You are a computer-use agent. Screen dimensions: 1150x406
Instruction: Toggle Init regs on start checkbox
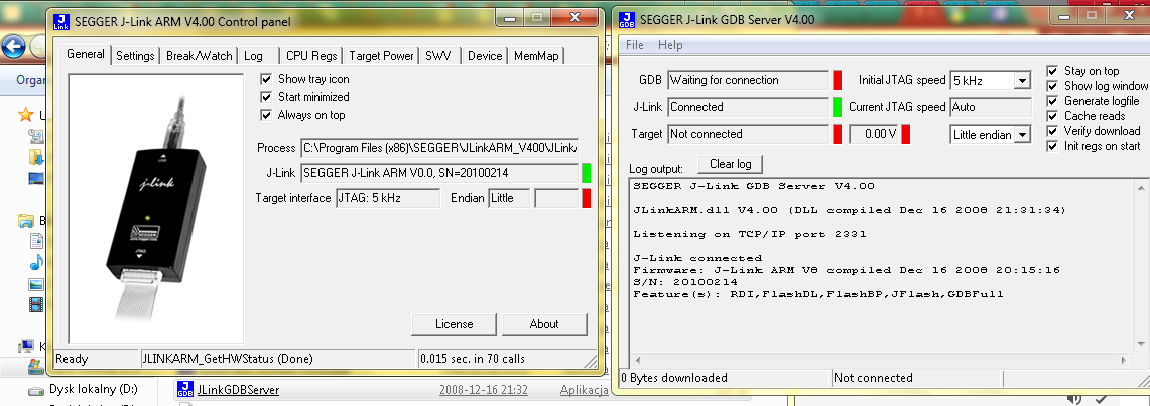point(1052,146)
